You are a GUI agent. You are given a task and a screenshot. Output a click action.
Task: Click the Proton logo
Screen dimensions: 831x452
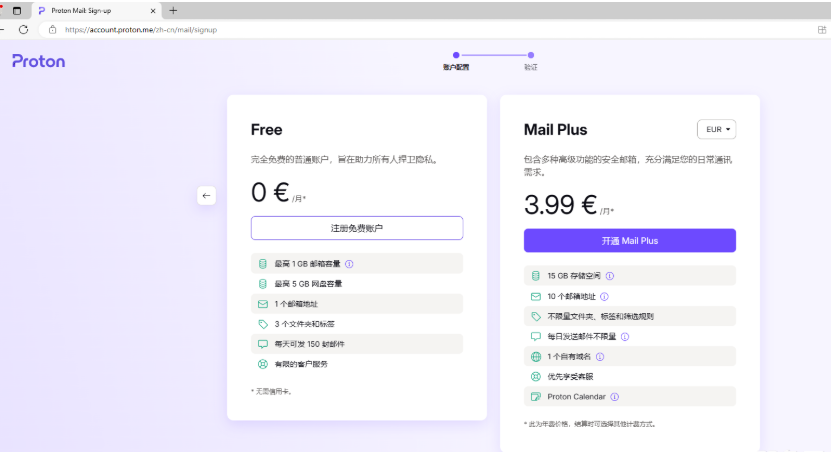(x=39, y=61)
